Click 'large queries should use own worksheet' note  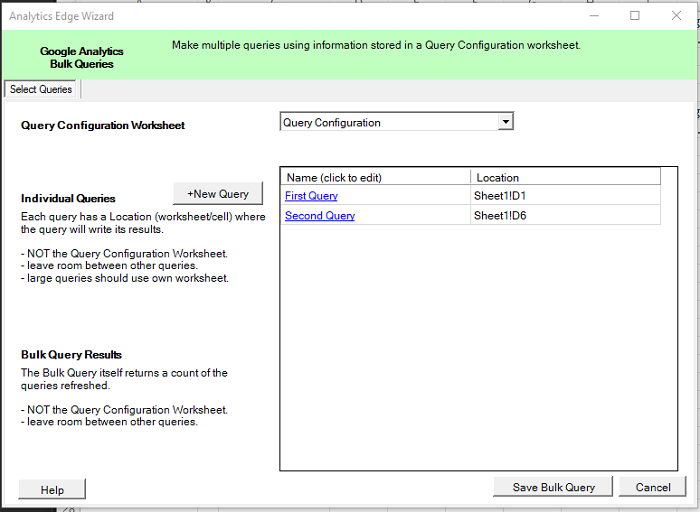[125, 278]
